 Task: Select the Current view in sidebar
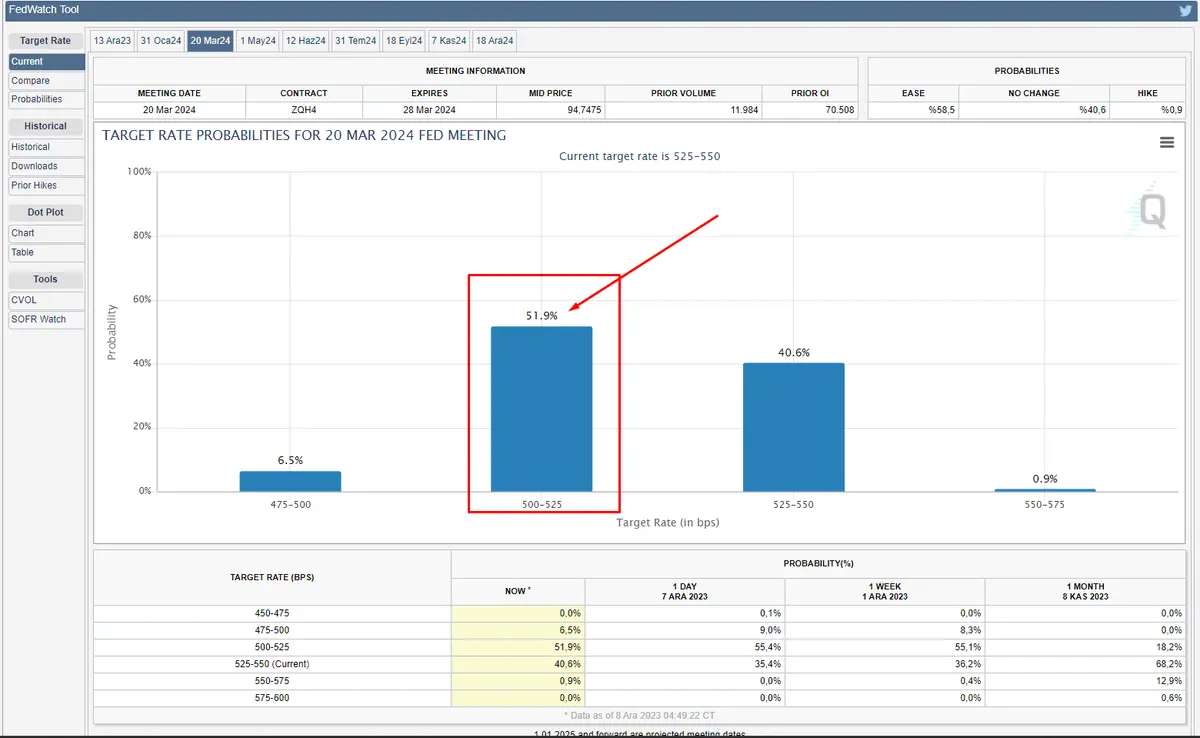[x=28, y=62]
